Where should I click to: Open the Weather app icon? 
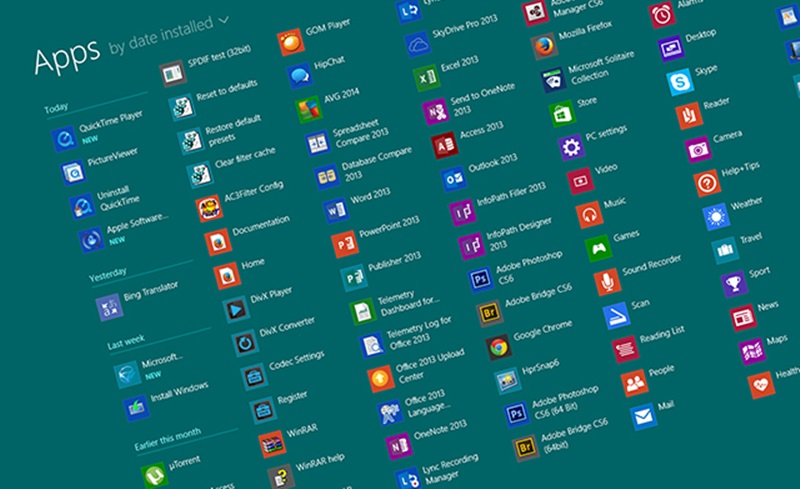[716, 217]
